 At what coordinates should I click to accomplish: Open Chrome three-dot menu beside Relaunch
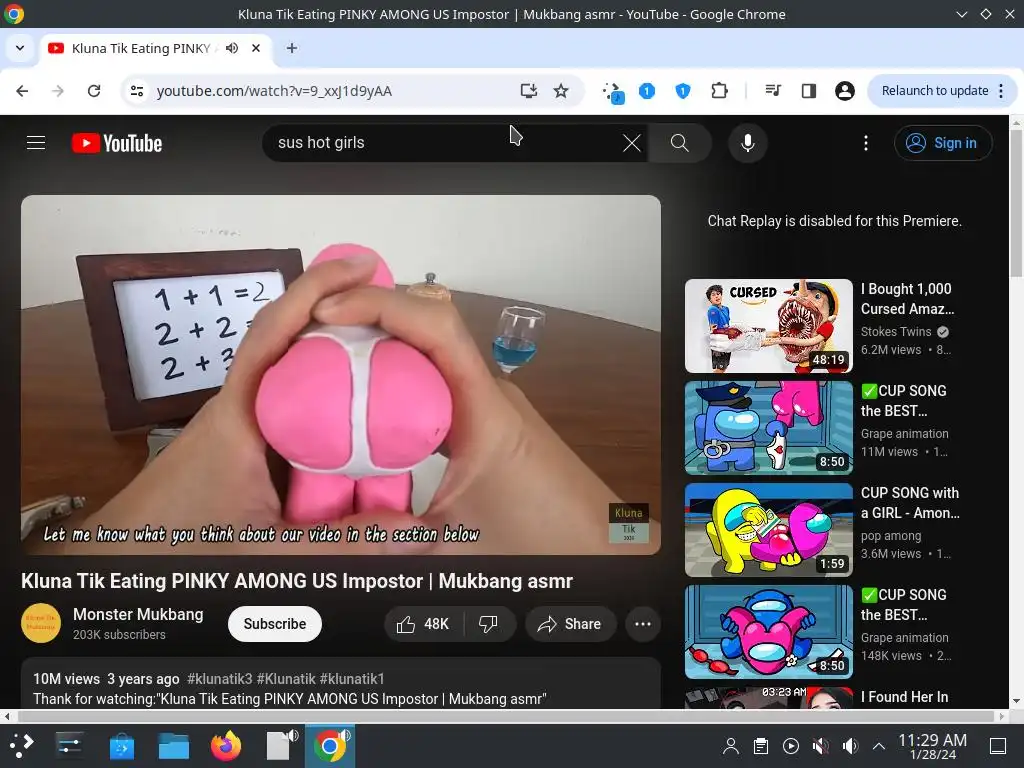point(1001,91)
